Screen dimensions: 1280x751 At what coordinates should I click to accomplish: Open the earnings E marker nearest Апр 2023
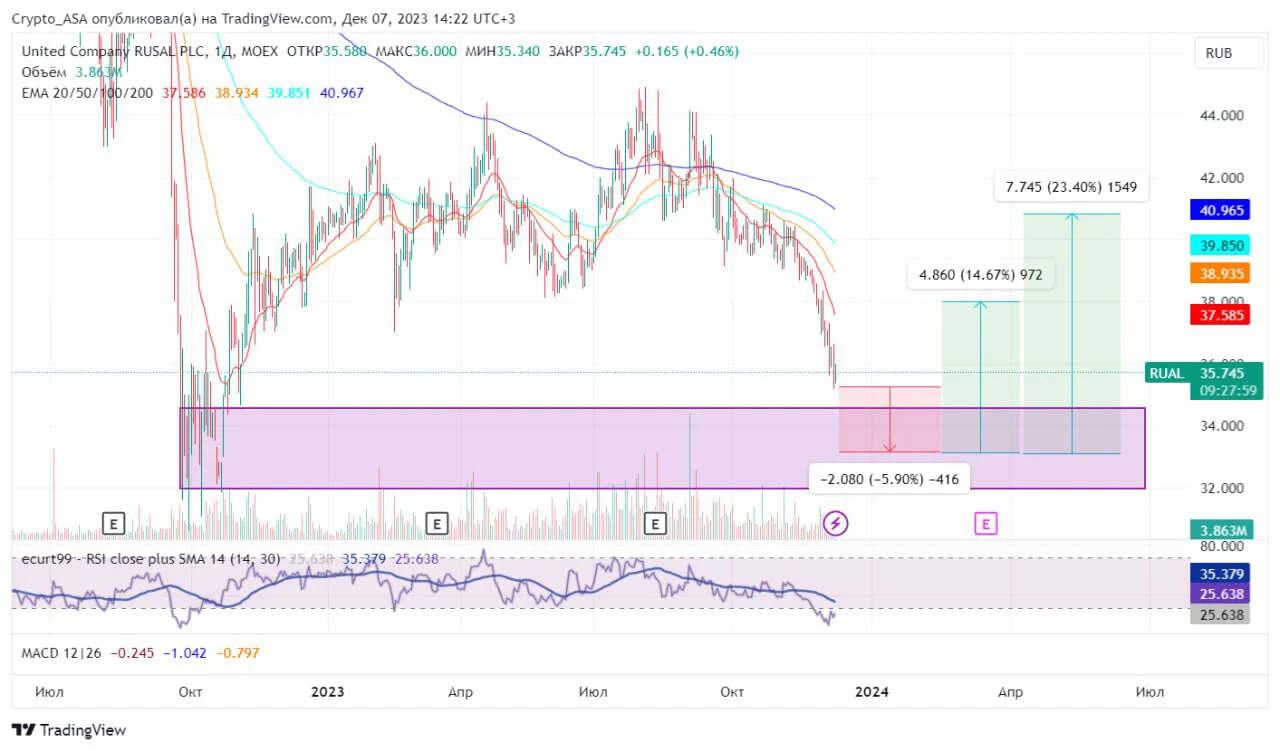pyautogui.click(x=436, y=523)
